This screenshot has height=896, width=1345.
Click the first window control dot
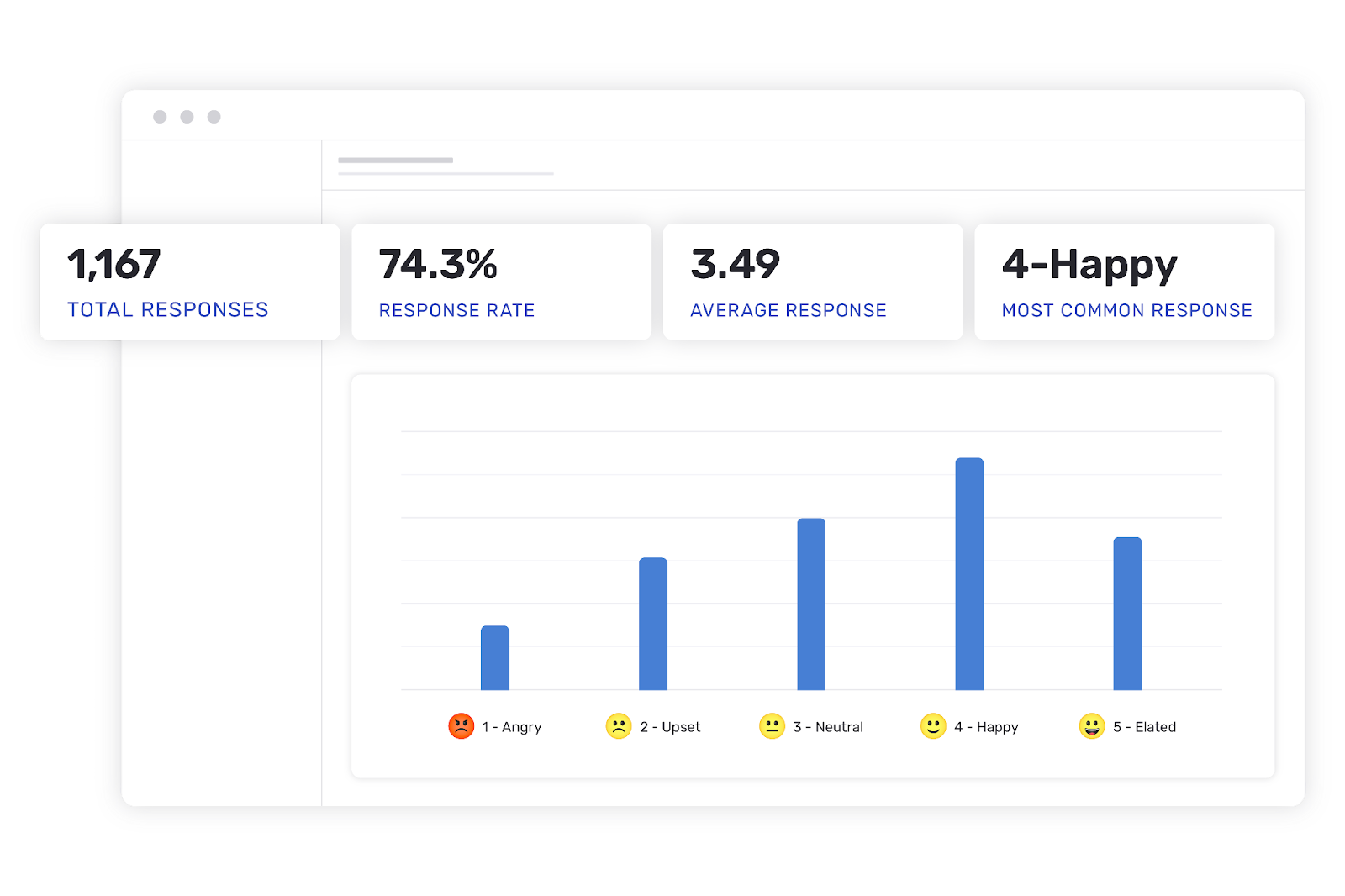[x=160, y=117]
